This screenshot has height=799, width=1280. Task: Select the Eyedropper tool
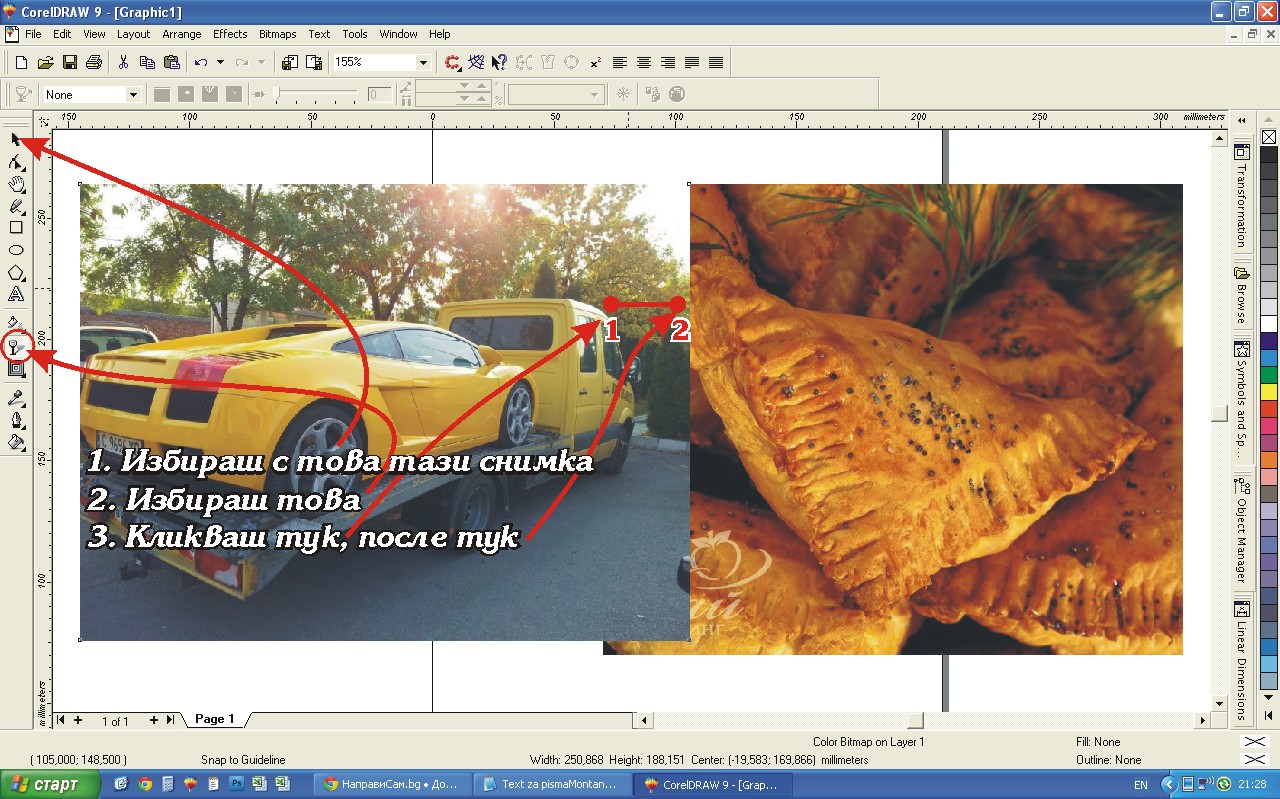[x=16, y=398]
